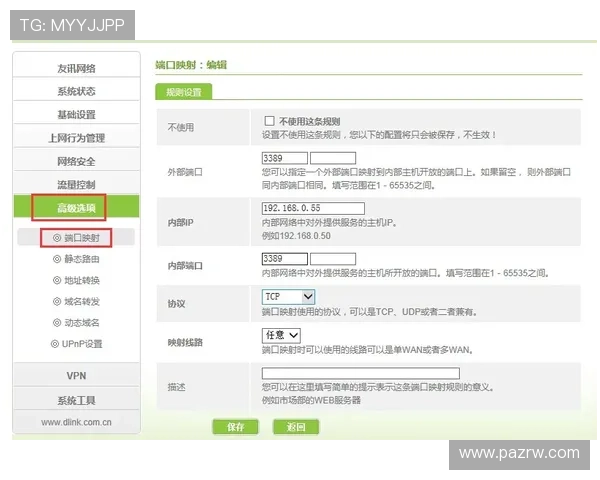This screenshot has height=480, width=600.
Task: Click the 外部端口 row label
Action: pyautogui.click(x=185, y=172)
